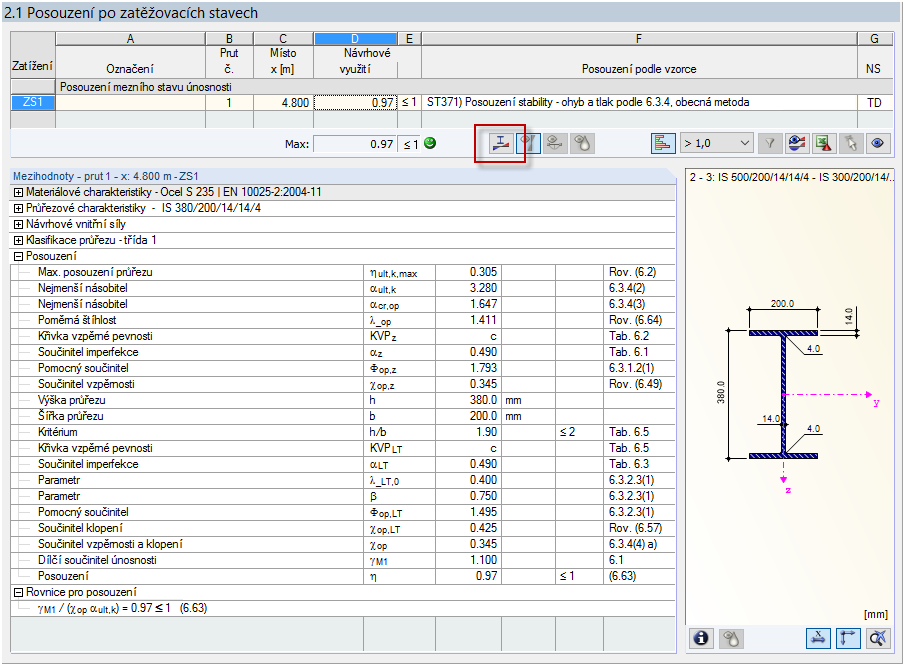Toggle the colored result bars icon

click(x=663, y=143)
